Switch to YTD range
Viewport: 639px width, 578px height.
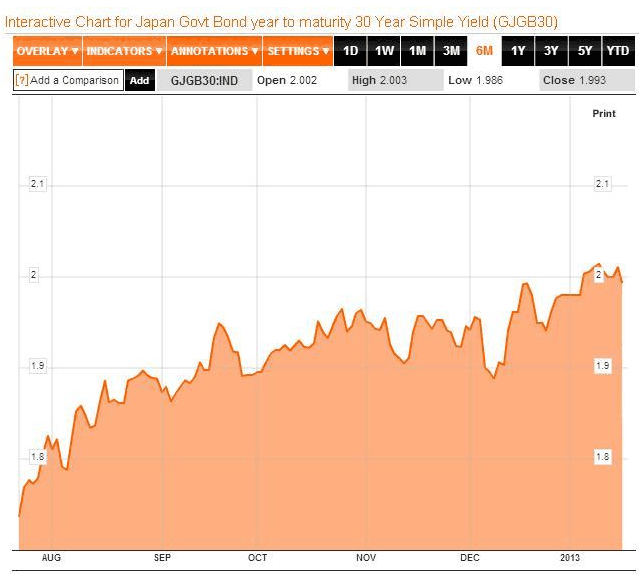coord(618,51)
